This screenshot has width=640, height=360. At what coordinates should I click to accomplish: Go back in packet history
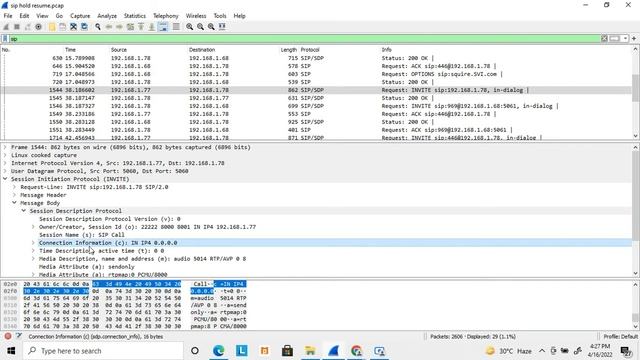[109, 27]
